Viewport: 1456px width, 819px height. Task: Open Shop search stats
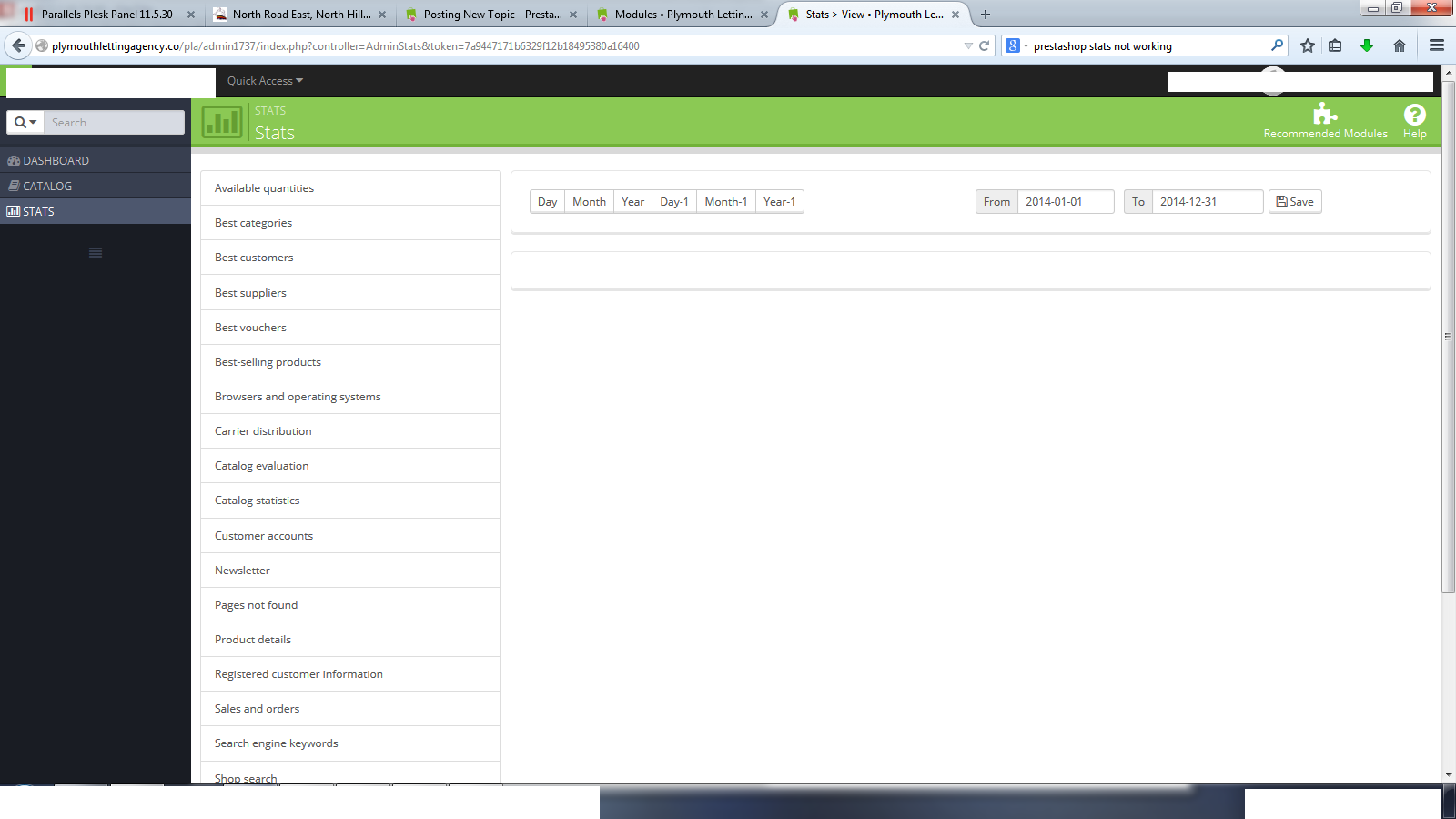point(350,773)
